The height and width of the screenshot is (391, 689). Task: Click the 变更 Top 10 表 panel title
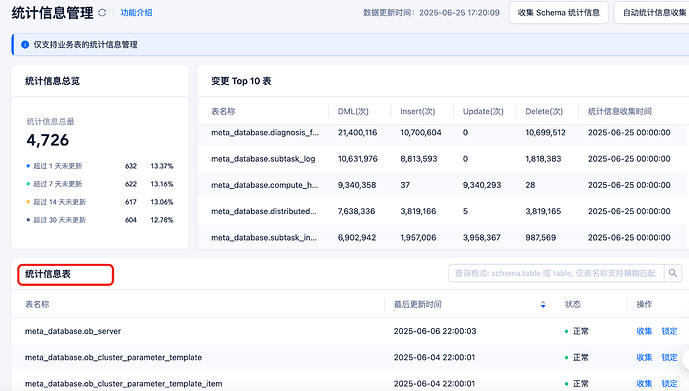click(241, 81)
